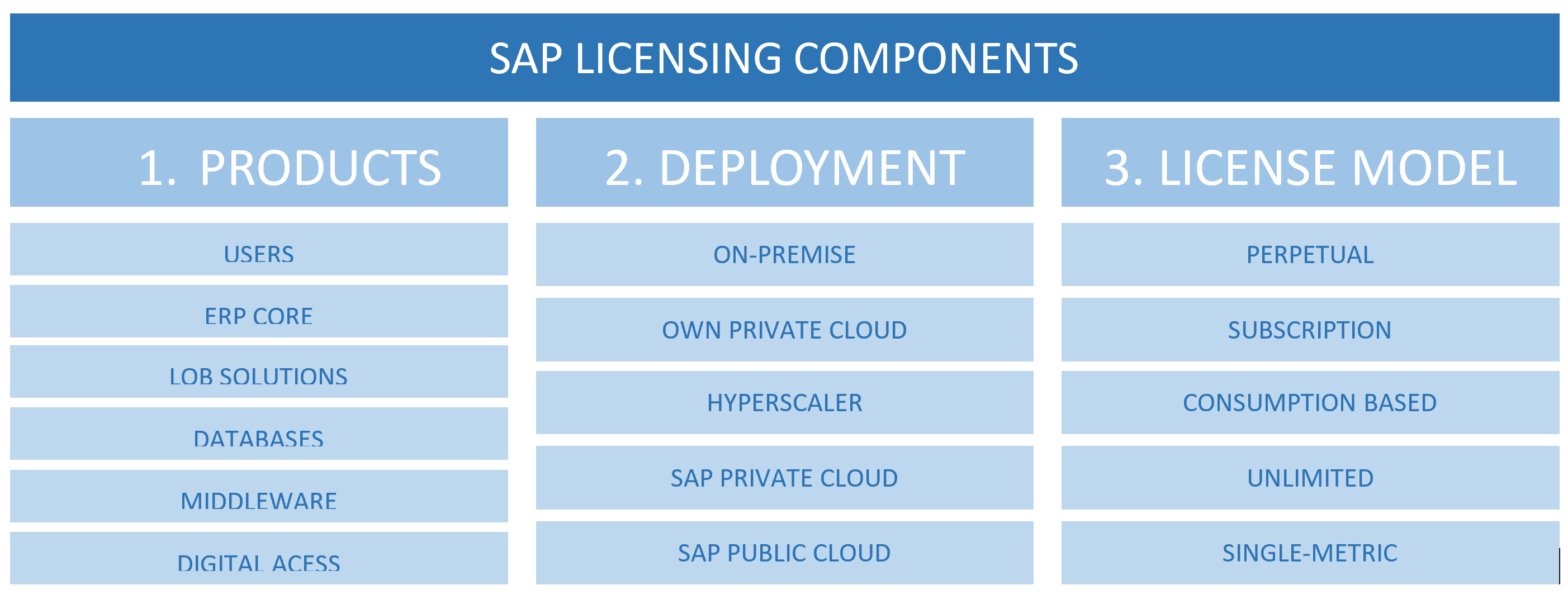Toggle the OWN PRIVATE CLOUD option

[784, 329]
